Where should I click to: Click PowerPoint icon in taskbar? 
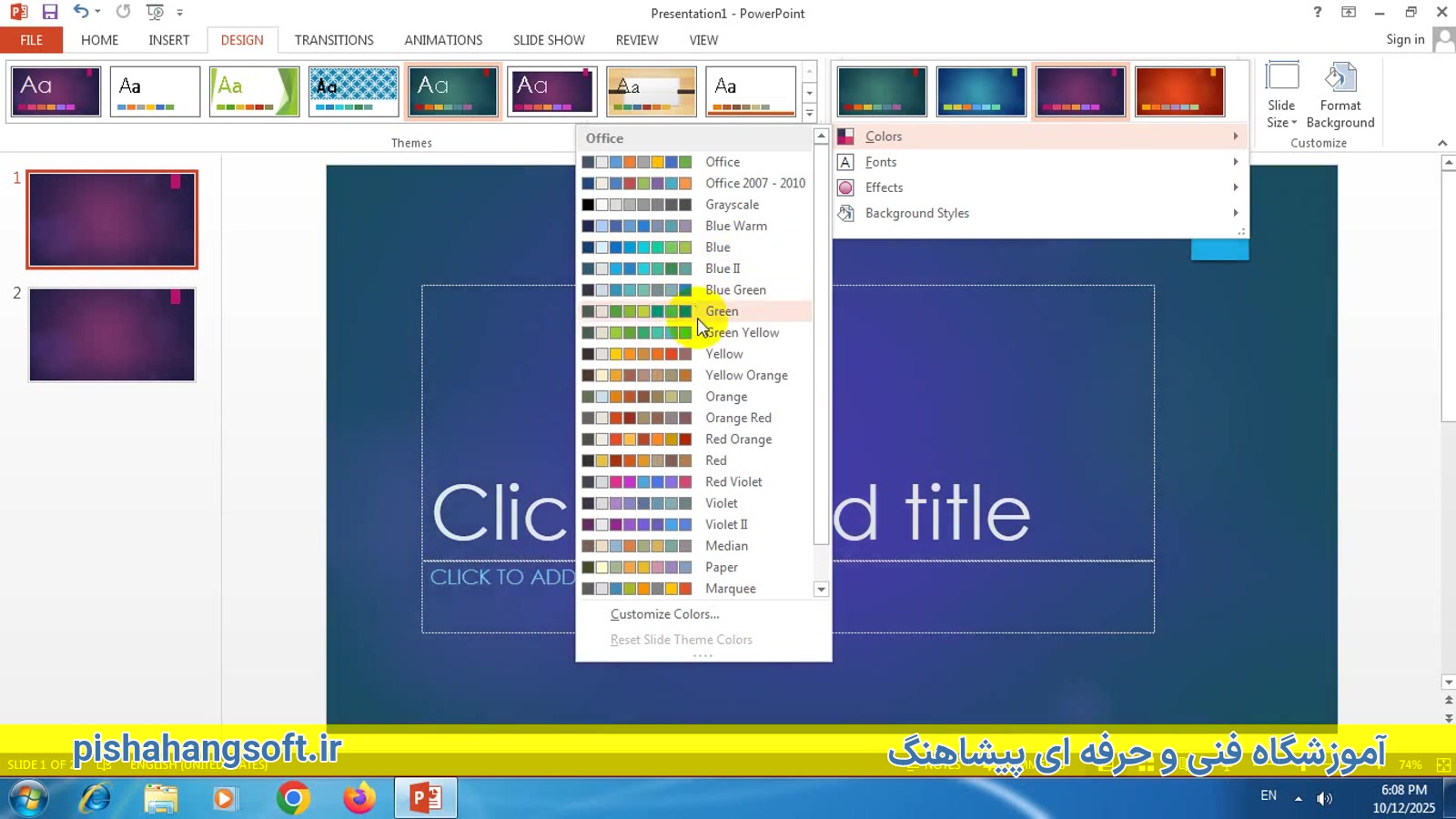425,798
